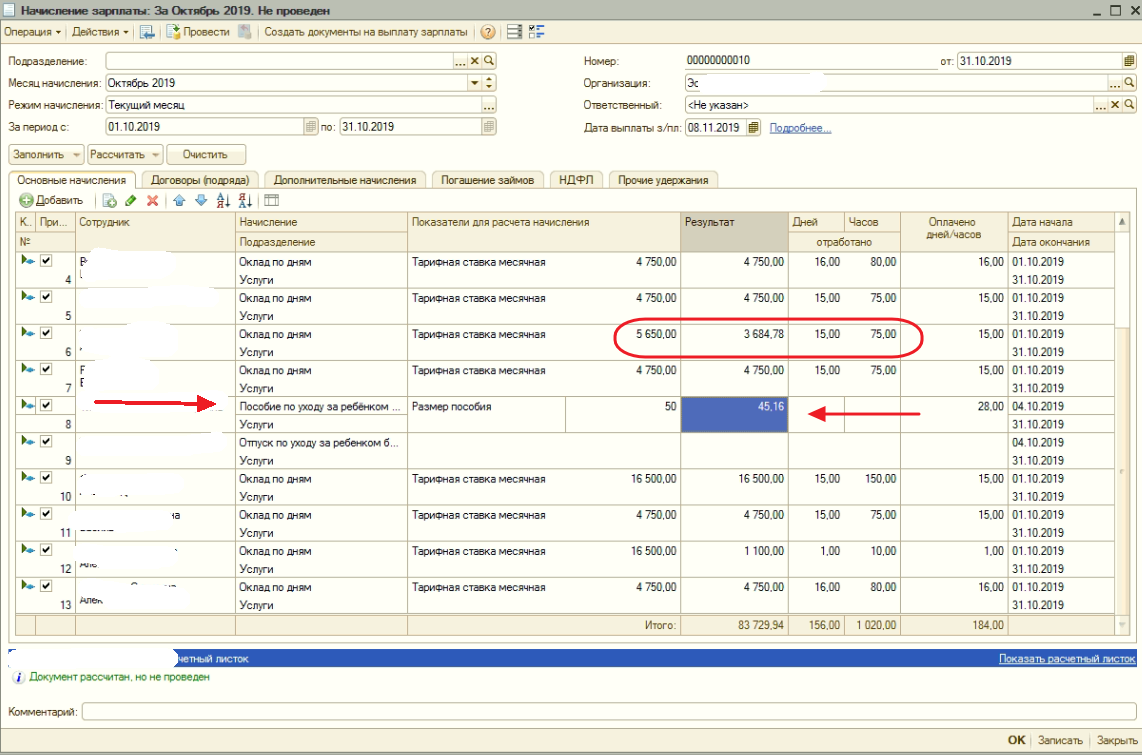Open the Действия menu
This screenshot has width=1142, height=755.
[x=100, y=32]
